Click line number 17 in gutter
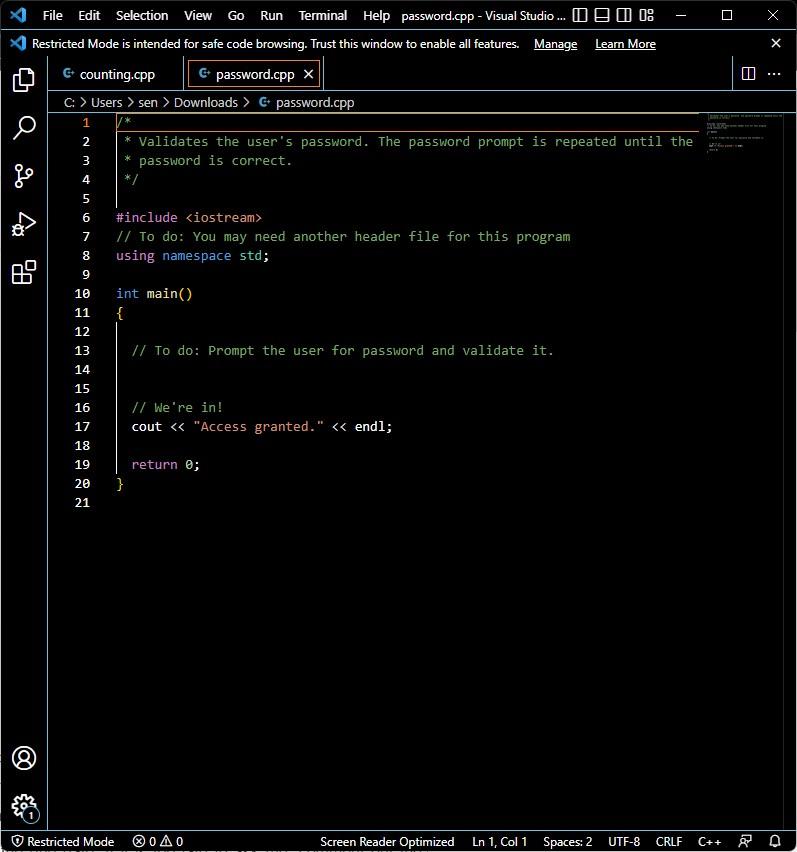This screenshot has width=797, height=852. coord(82,427)
